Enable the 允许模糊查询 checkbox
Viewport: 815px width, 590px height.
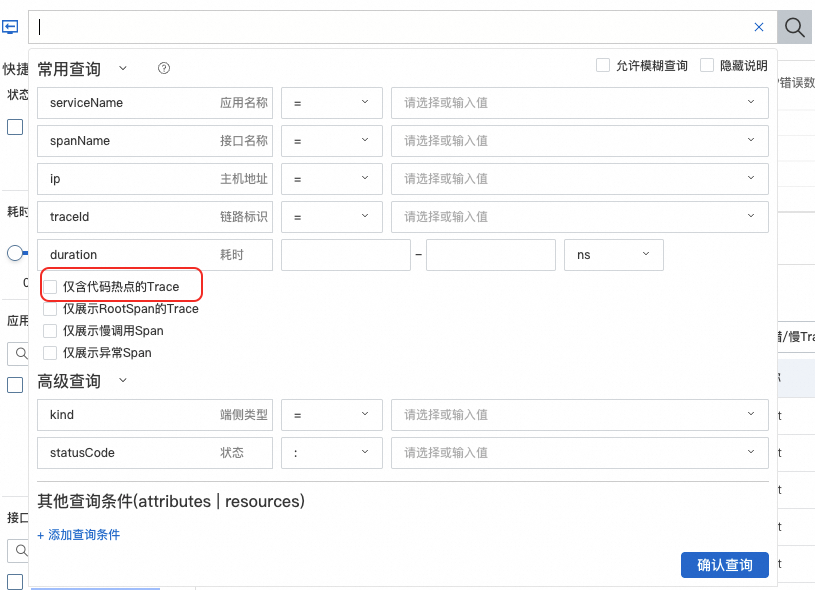(x=603, y=65)
